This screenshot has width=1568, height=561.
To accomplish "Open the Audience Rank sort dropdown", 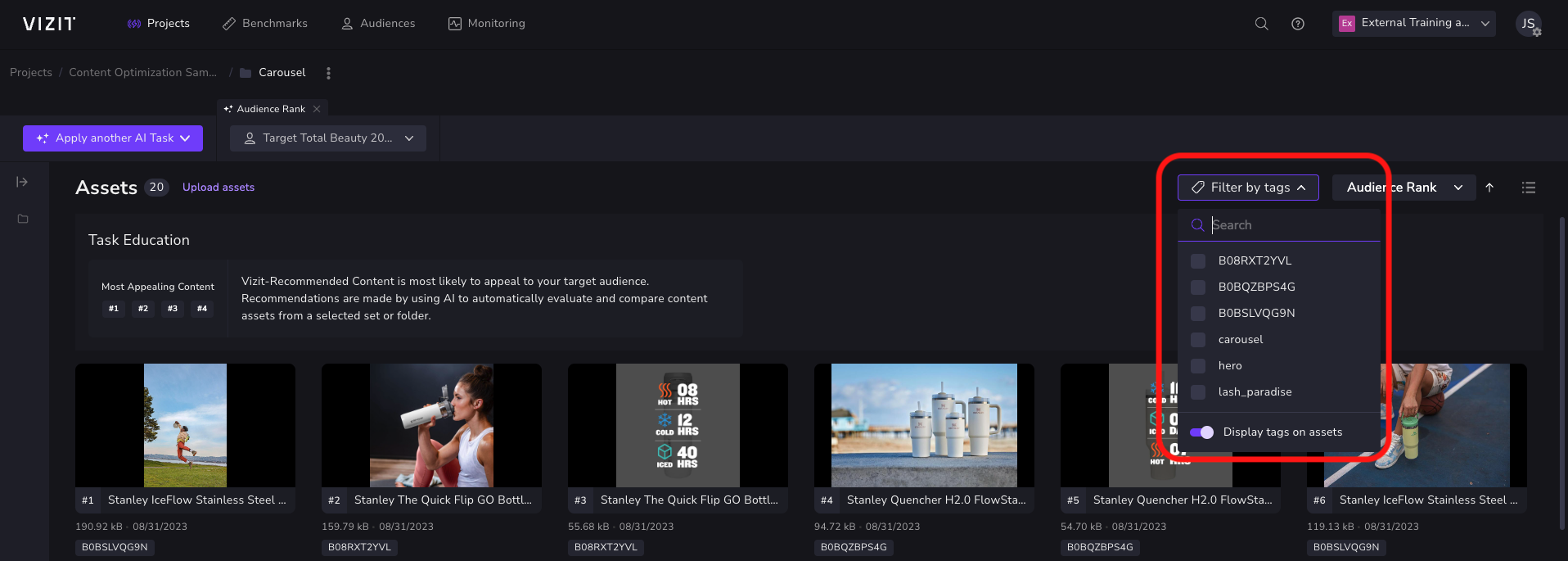I will [x=1404, y=188].
